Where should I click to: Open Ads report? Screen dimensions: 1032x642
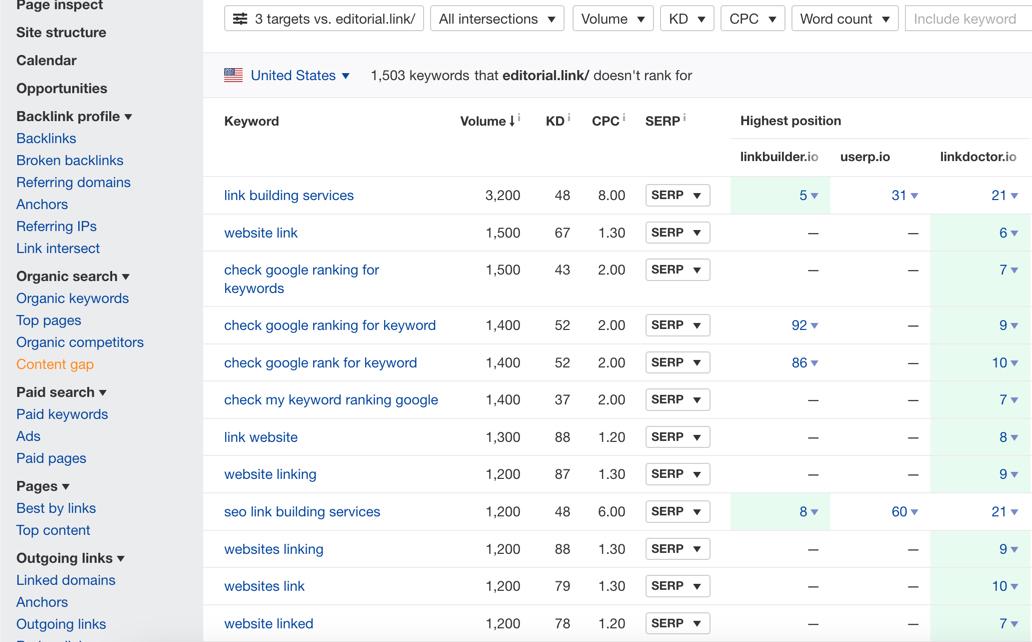point(28,437)
